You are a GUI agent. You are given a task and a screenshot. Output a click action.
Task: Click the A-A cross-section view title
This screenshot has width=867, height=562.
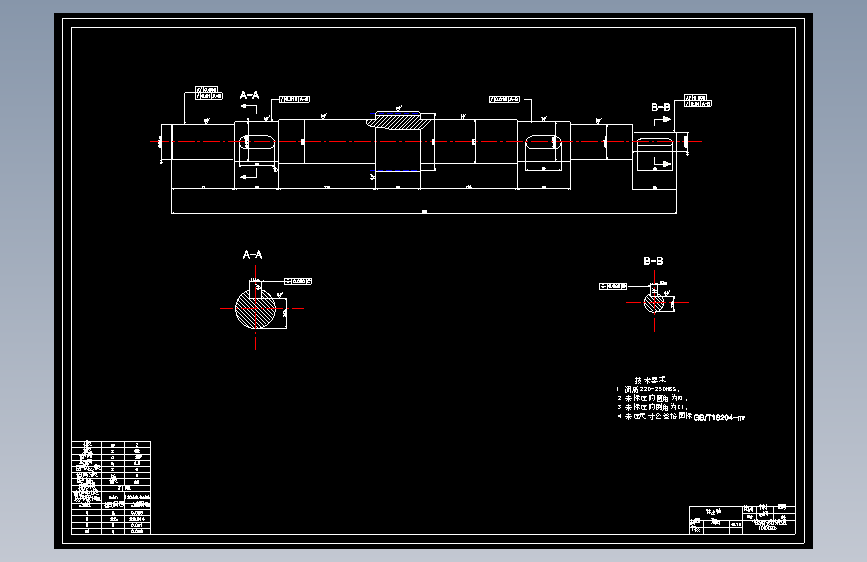(253, 255)
